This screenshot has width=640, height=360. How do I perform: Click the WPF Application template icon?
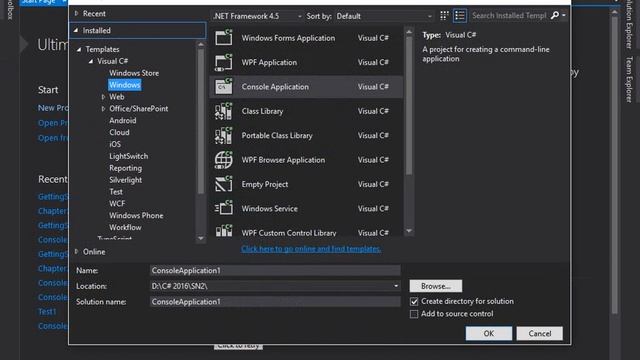tap(224, 62)
